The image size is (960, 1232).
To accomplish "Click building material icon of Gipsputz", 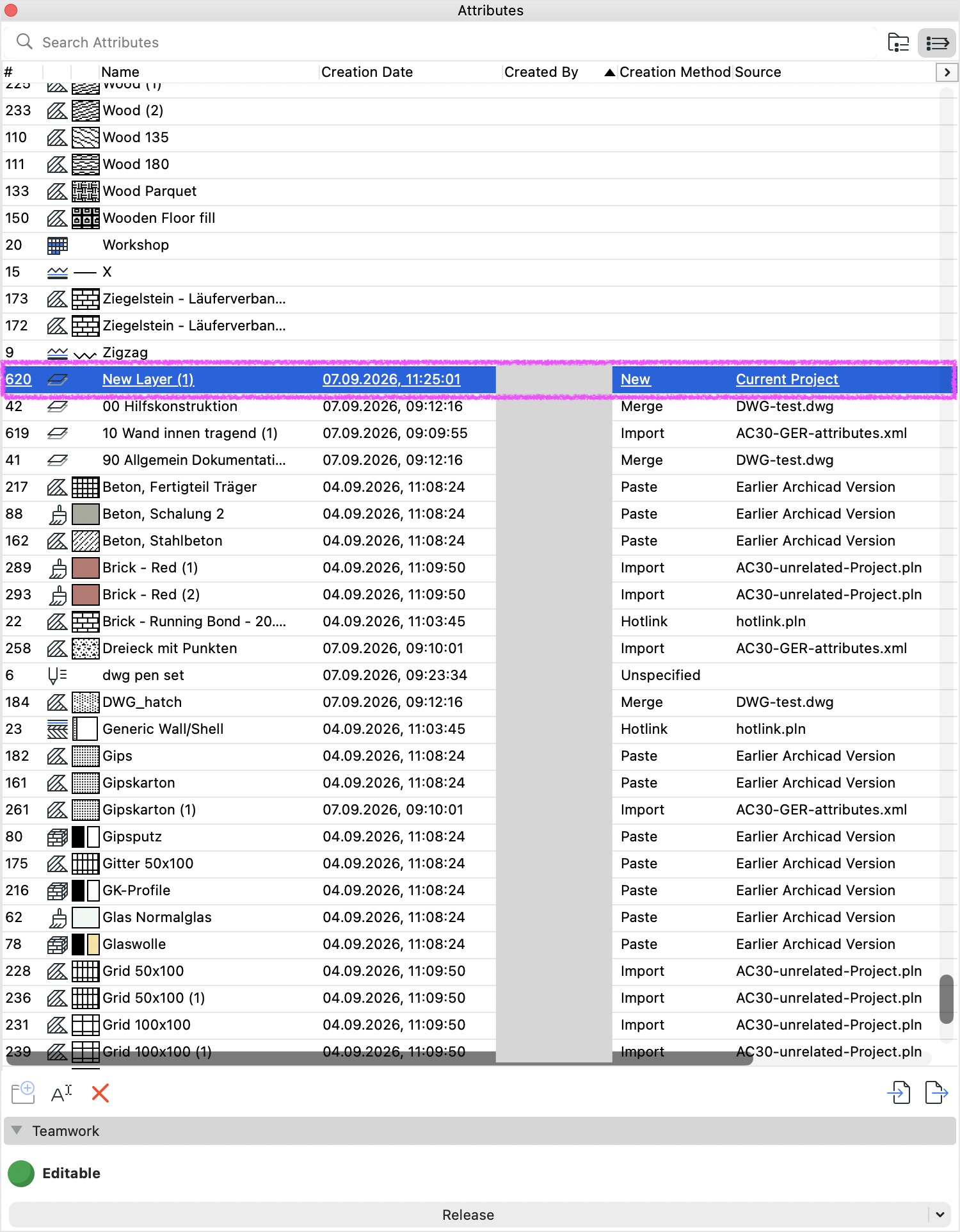I will pos(58,837).
